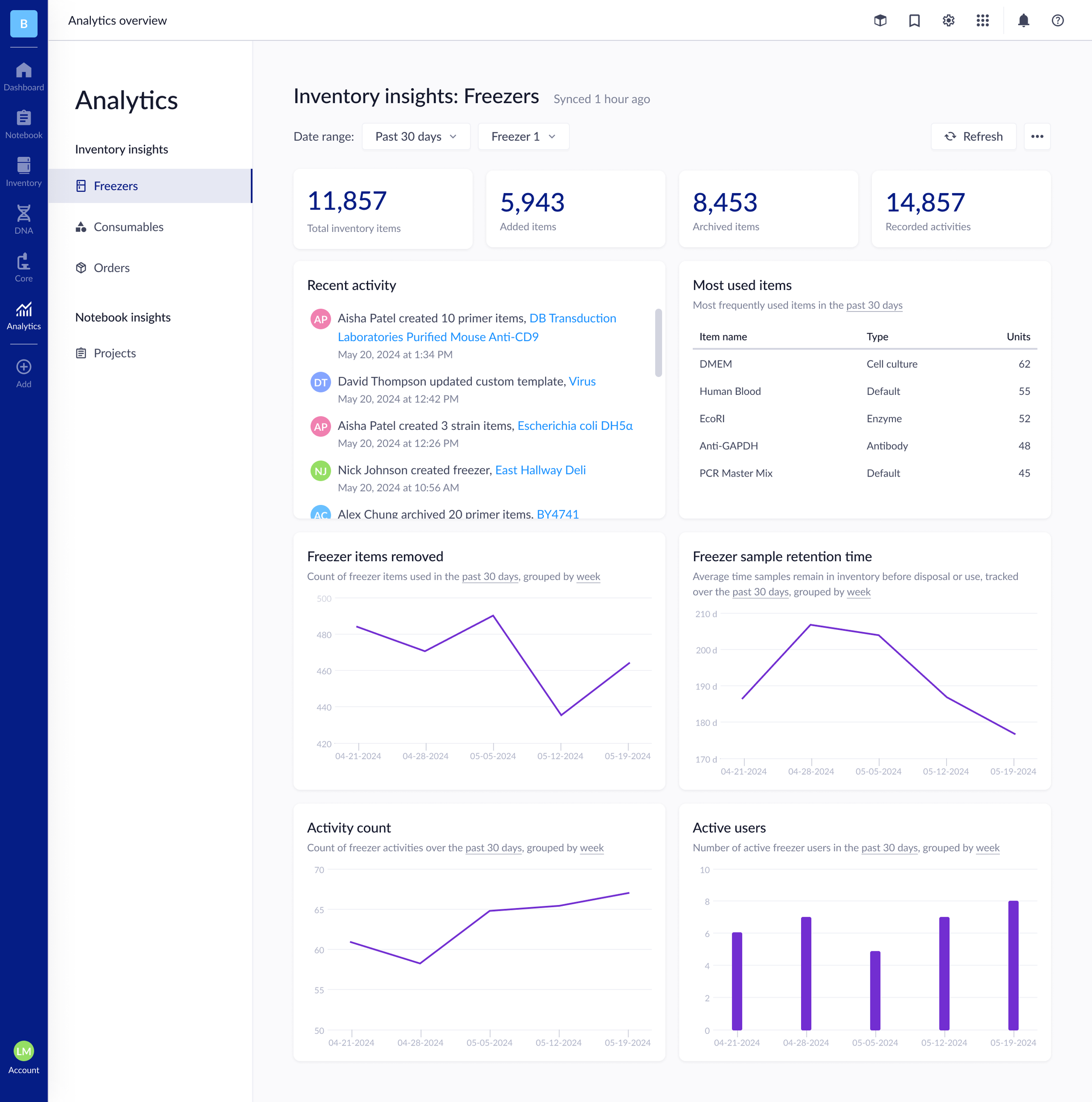Open the Past 30 days date range dropdown
This screenshot has width=1092, height=1102.
point(416,136)
